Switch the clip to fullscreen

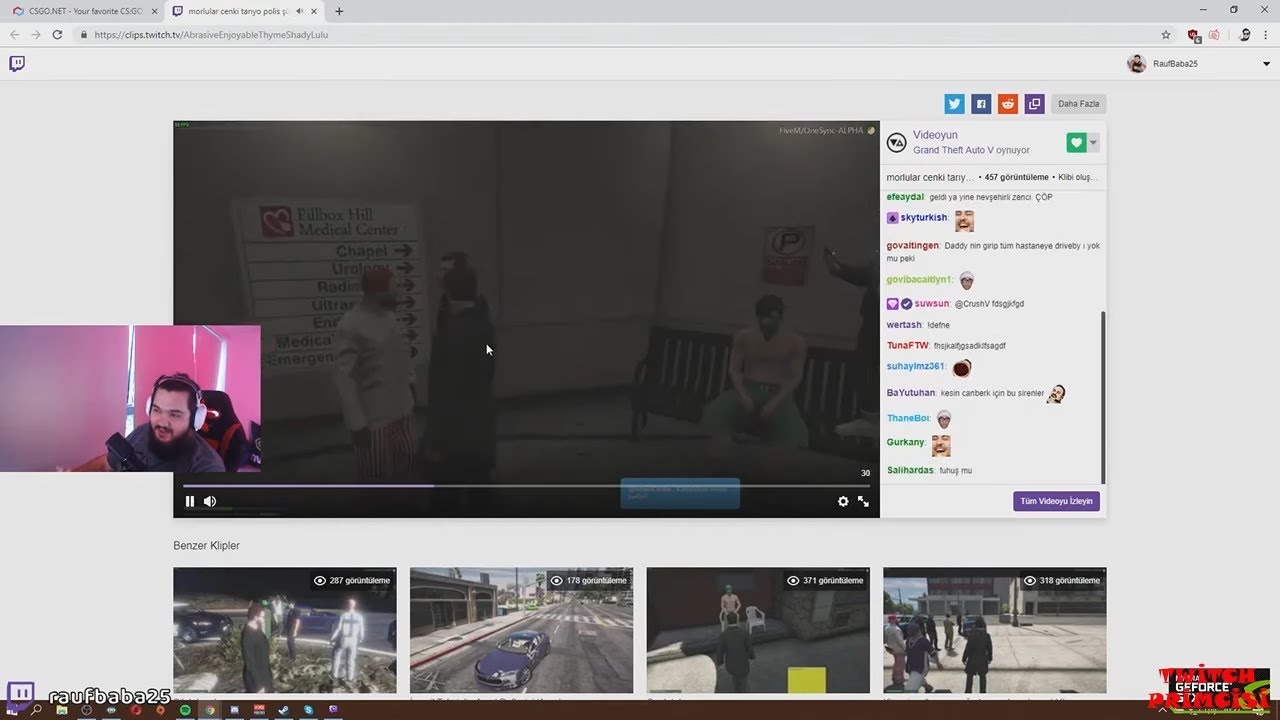click(x=863, y=501)
